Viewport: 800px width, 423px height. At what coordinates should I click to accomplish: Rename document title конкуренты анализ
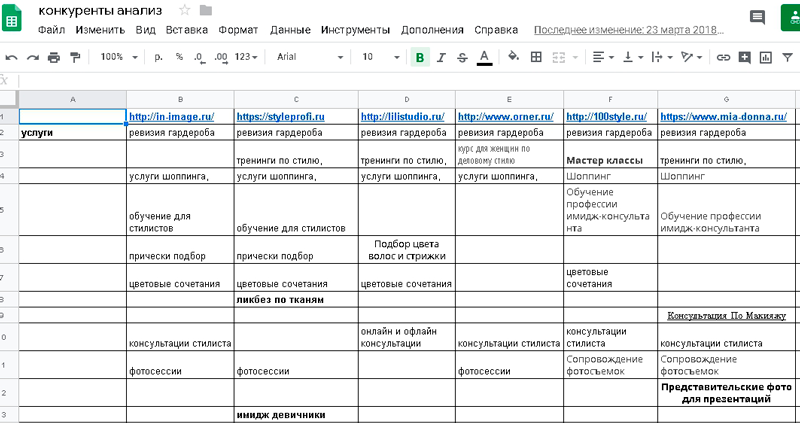pyautogui.click(x=101, y=10)
